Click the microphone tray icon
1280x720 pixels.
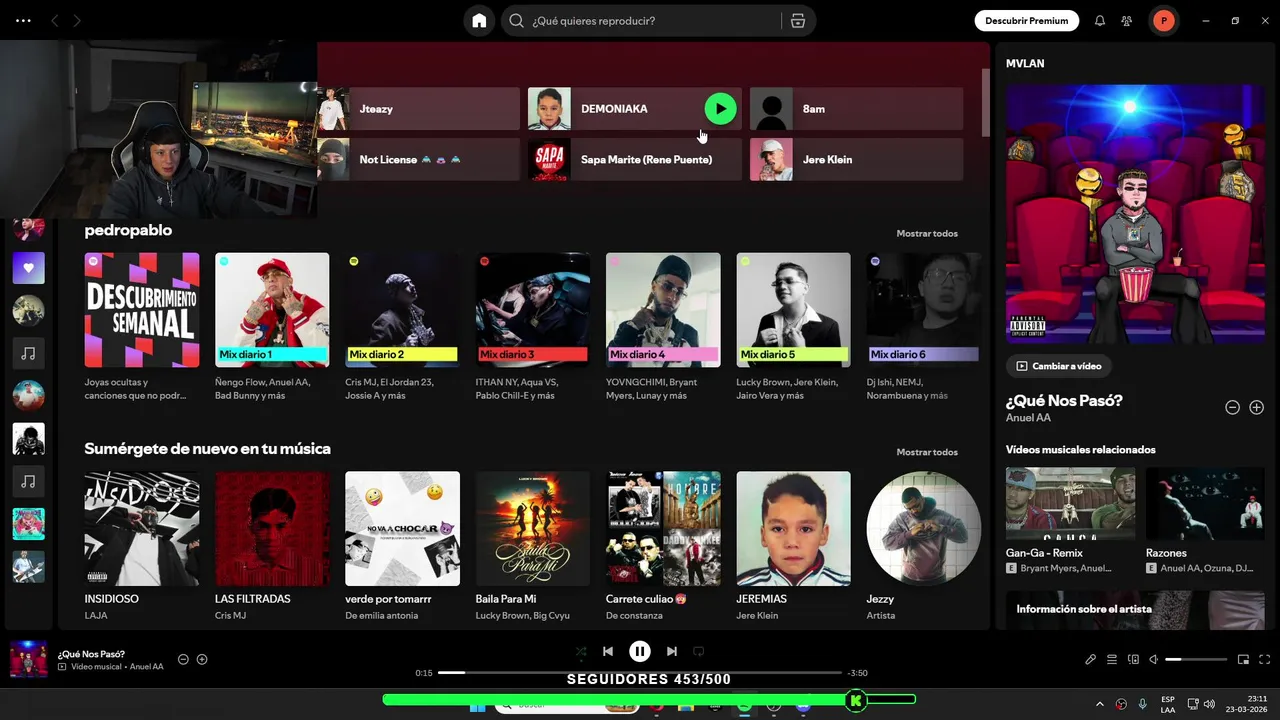pyautogui.click(x=1142, y=704)
